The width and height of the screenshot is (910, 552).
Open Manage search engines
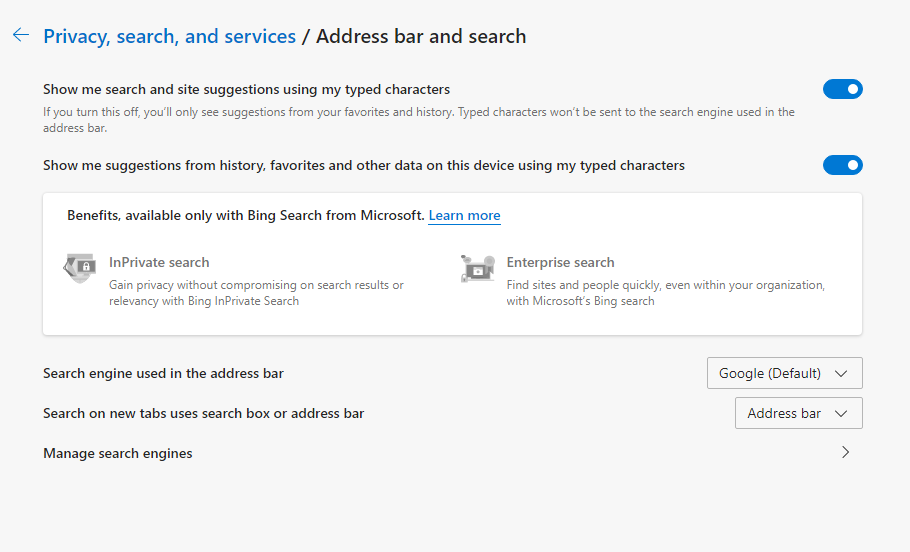tap(118, 453)
